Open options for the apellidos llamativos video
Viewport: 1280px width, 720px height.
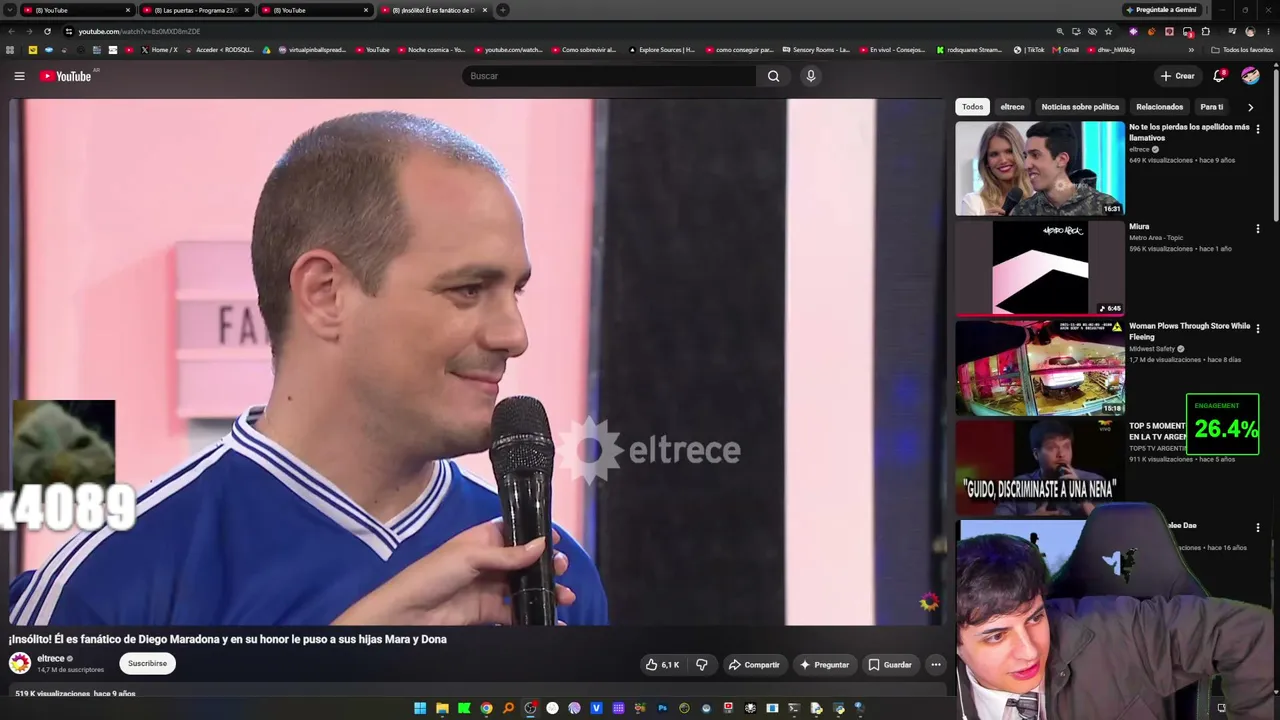(1258, 130)
